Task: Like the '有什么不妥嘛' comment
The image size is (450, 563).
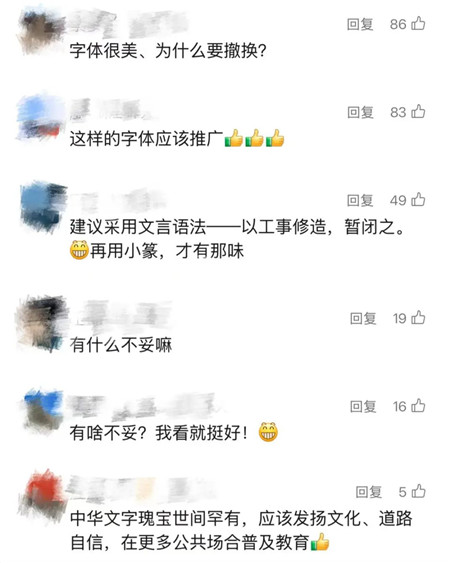Action: coord(418,318)
